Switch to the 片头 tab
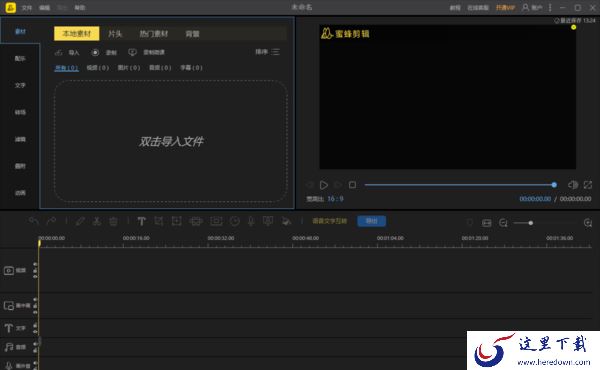600x370 pixels. point(115,34)
